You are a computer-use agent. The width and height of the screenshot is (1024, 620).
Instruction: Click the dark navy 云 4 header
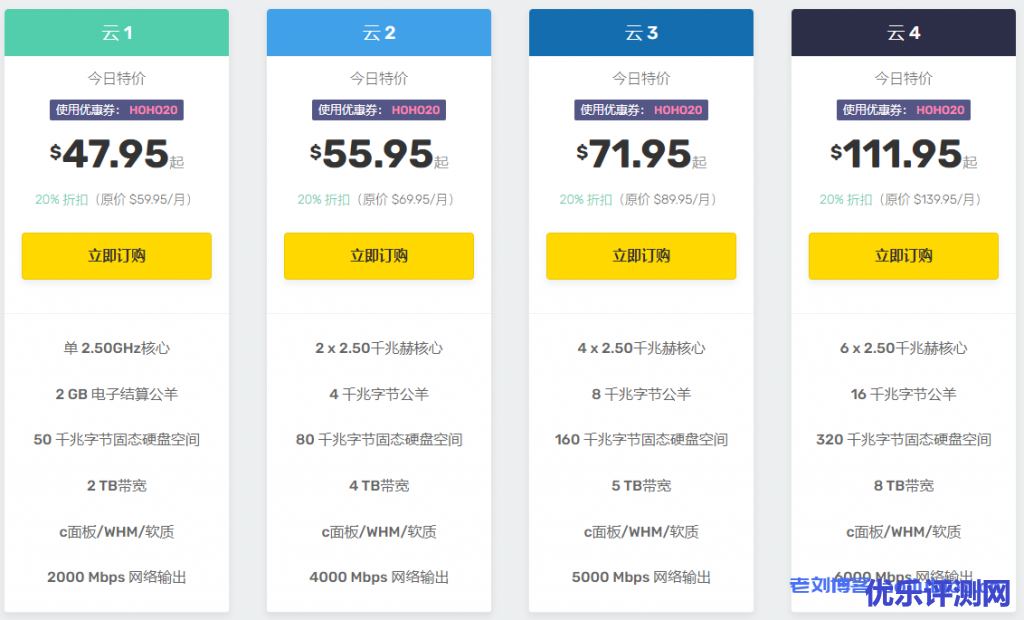tap(903, 33)
